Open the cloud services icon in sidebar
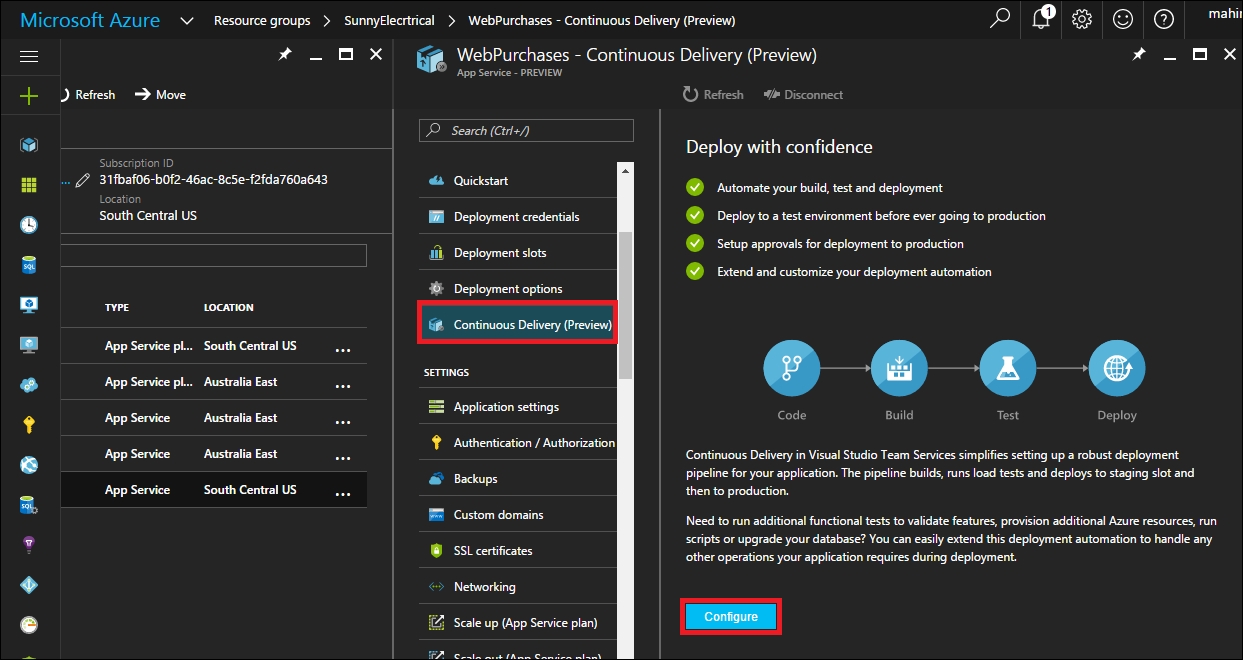The width and height of the screenshot is (1243, 660). click(x=29, y=385)
